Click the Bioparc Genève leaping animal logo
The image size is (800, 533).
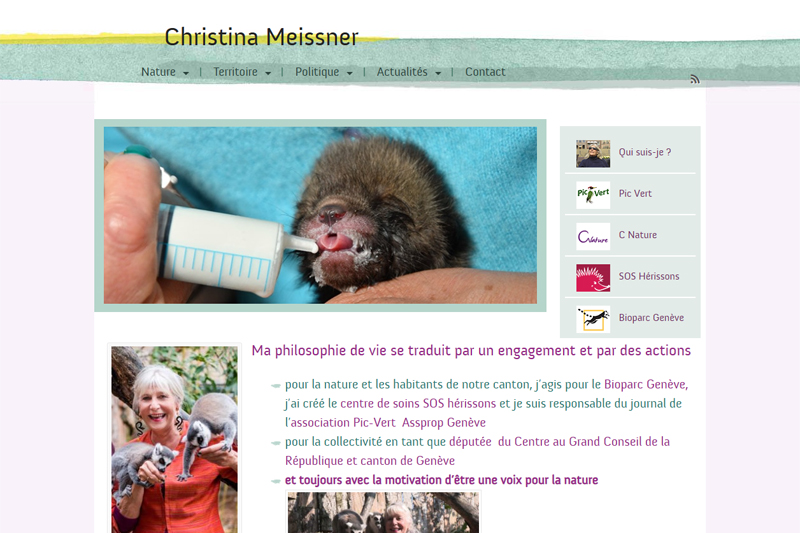coord(593,319)
